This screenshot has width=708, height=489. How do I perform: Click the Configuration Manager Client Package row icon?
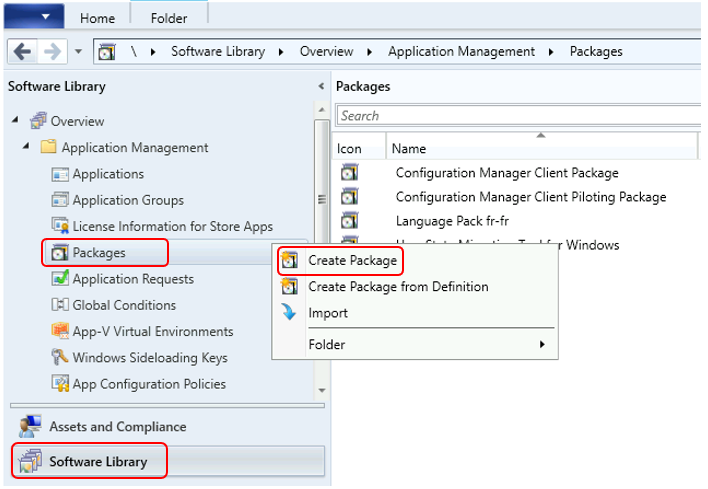[x=350, y=172]
